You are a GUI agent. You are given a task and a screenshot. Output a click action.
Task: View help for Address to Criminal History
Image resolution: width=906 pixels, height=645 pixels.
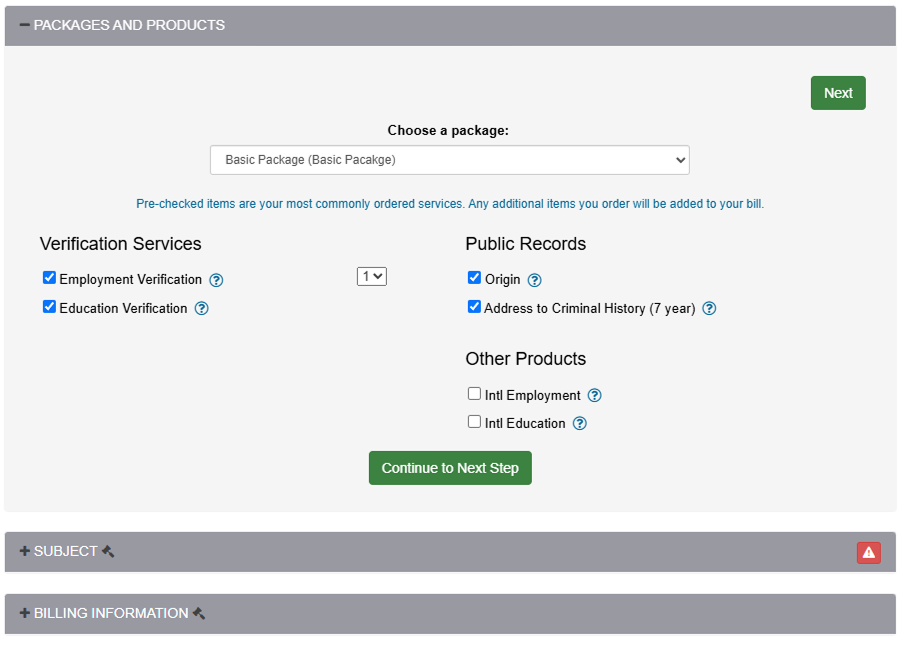[709, 308]
